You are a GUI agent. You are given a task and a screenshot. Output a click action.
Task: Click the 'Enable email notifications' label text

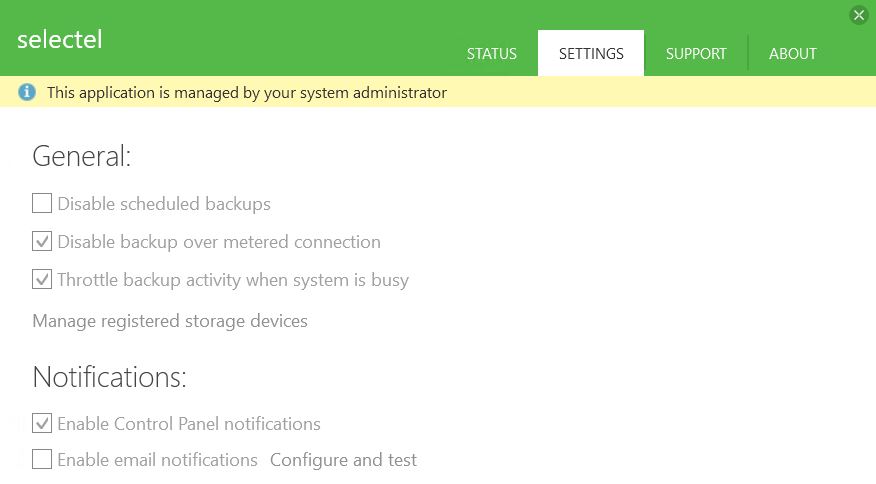coord(158,460)
